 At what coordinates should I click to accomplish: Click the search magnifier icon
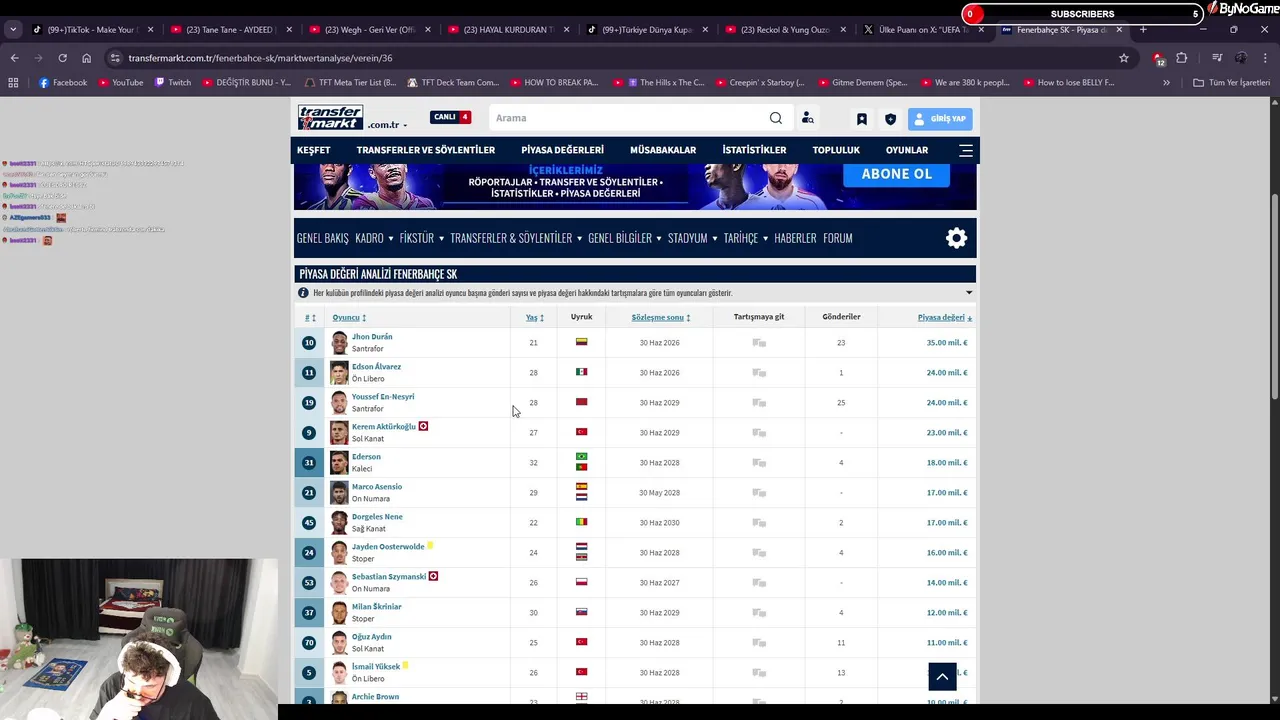pos(776,118)
